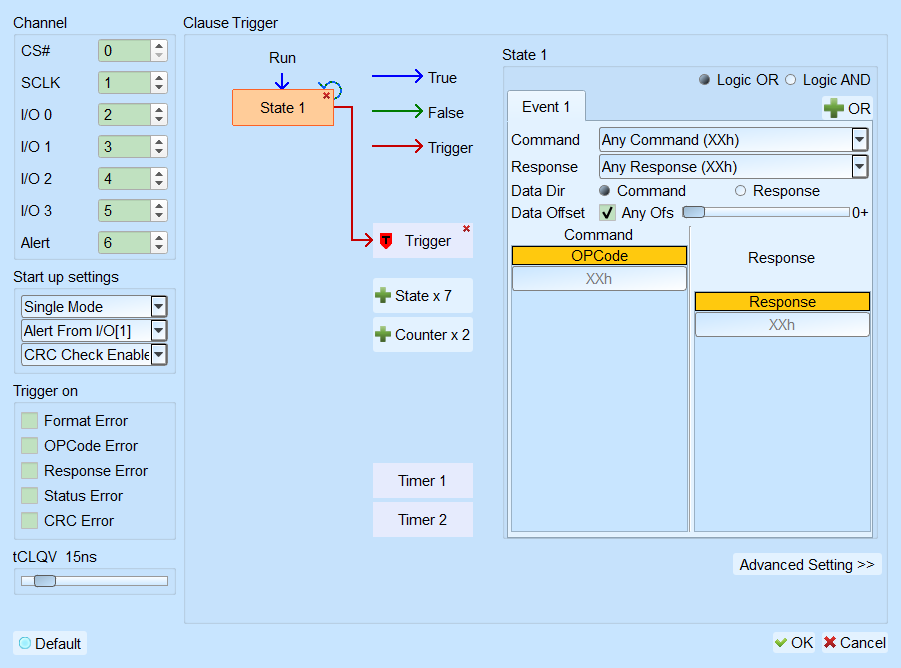This screenshot has height=668, width=901.
Task: Confirm with the green check OK button
Action: [x=794, y=643]
